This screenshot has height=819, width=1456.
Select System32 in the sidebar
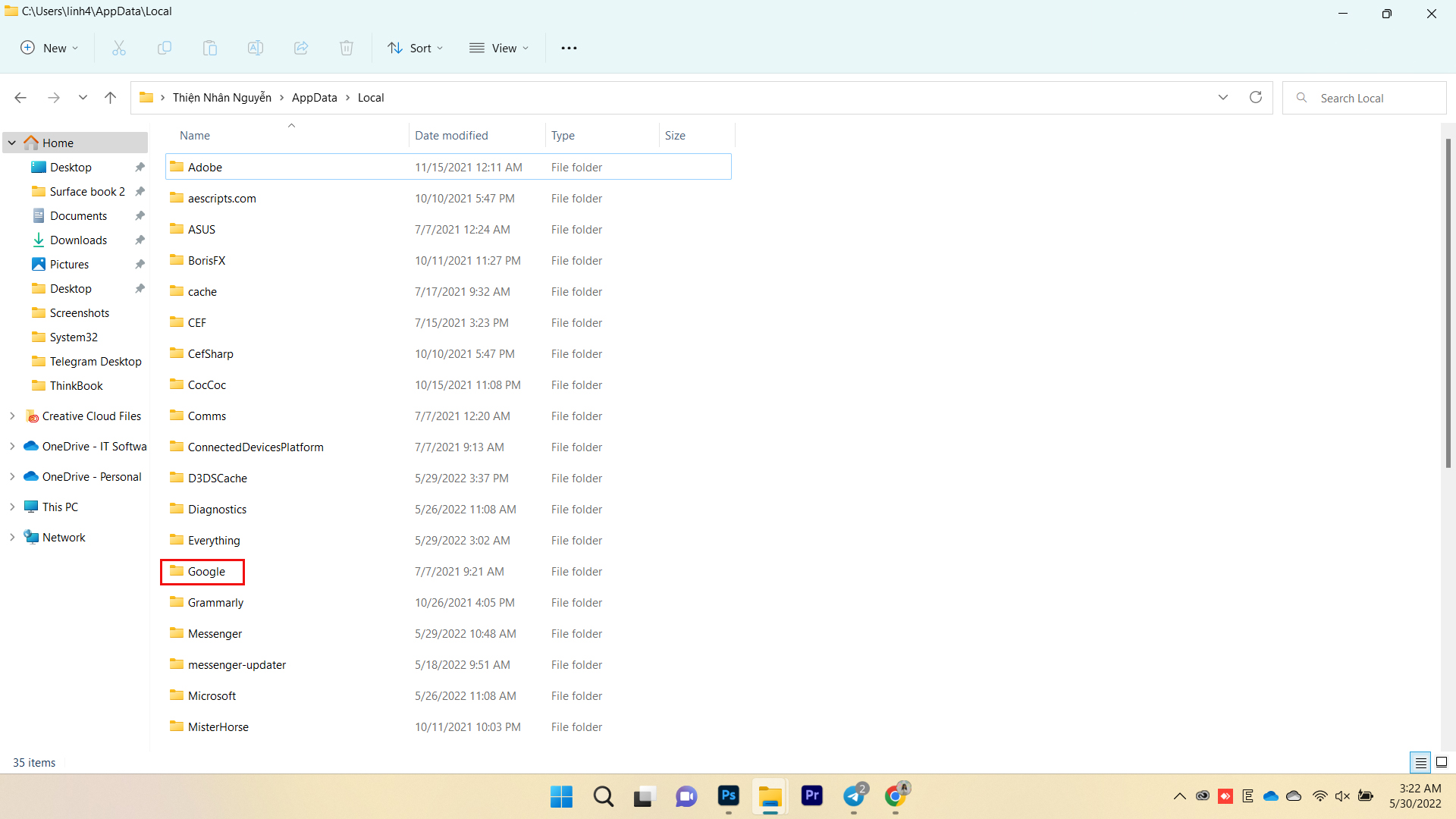coord(74,337)
